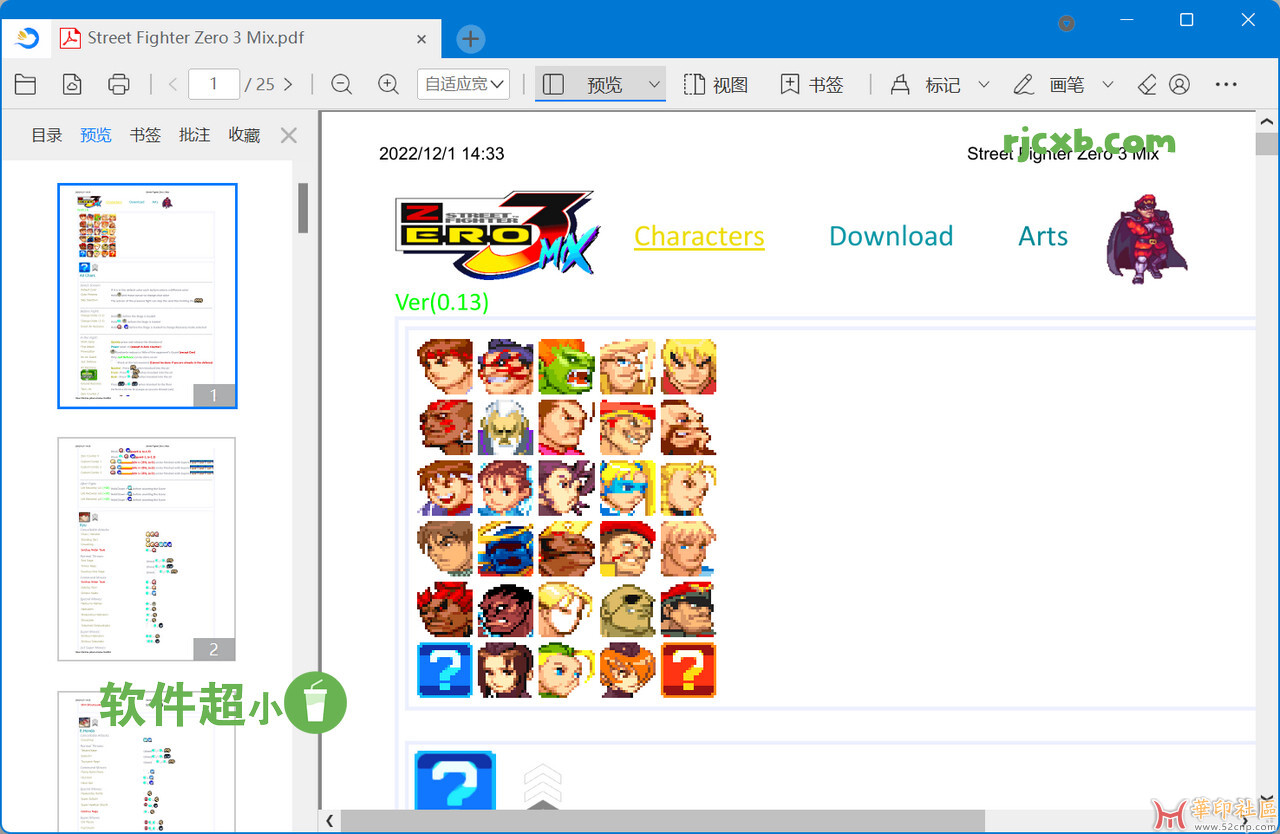Image resolution: width=1280 pixels, height=834 pixels.
Task: Expand the 标记 tool dropdown arrow
Action: [983, 85]
